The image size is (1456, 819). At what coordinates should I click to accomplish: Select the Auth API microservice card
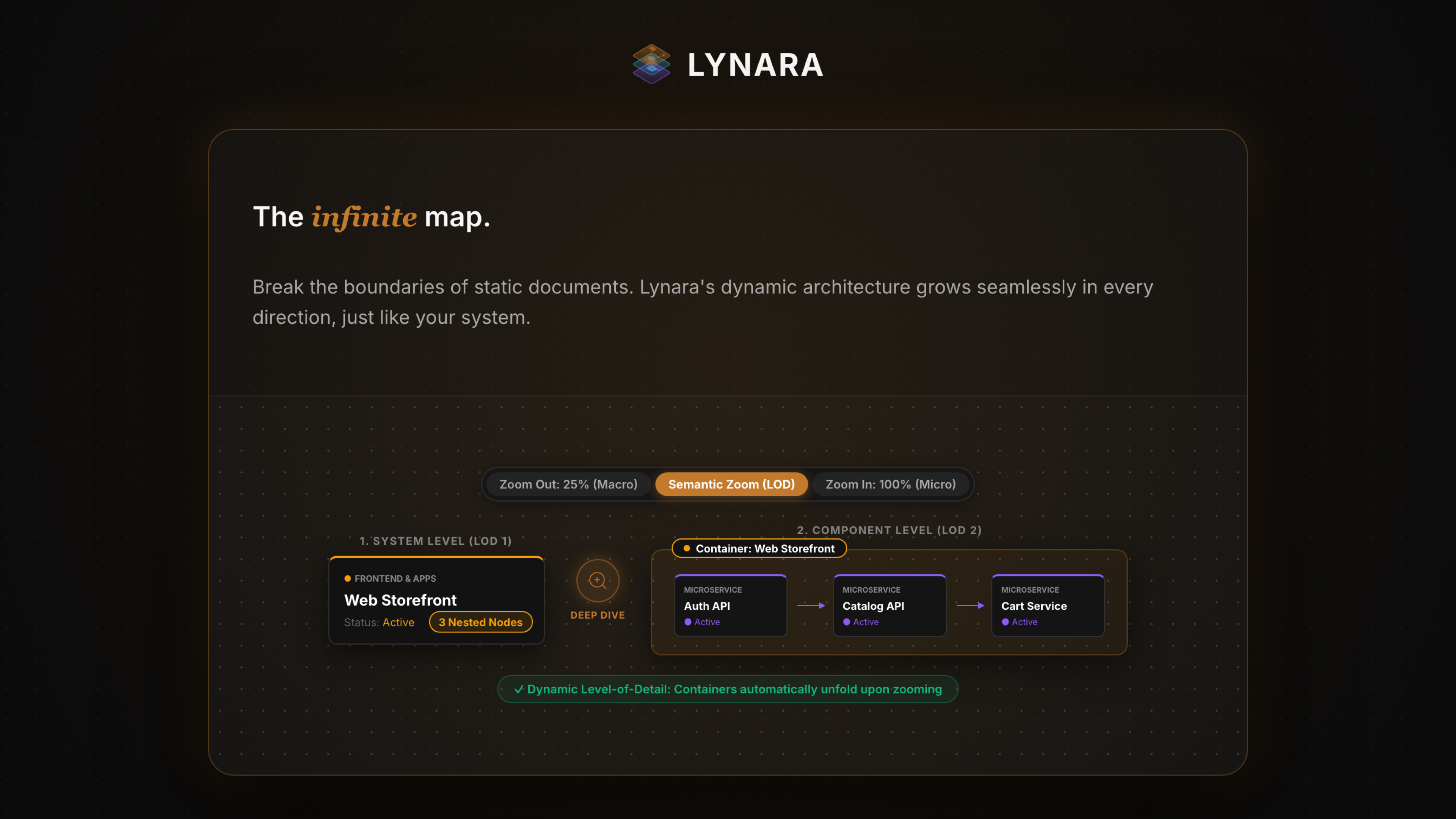(x=730, y=606)
